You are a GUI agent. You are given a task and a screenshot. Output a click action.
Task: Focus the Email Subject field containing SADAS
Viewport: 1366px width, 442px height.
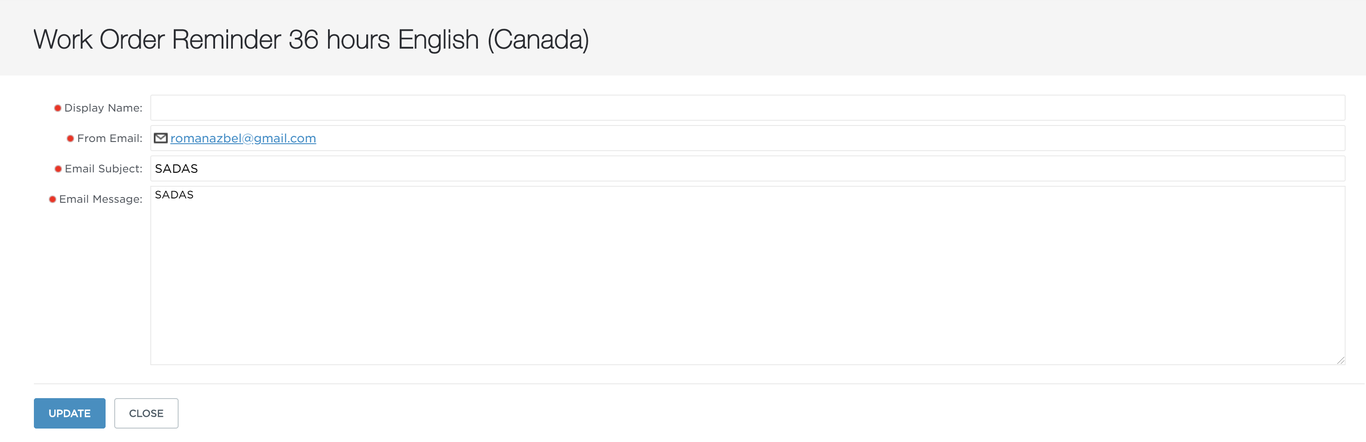click(x=747, y=168)
